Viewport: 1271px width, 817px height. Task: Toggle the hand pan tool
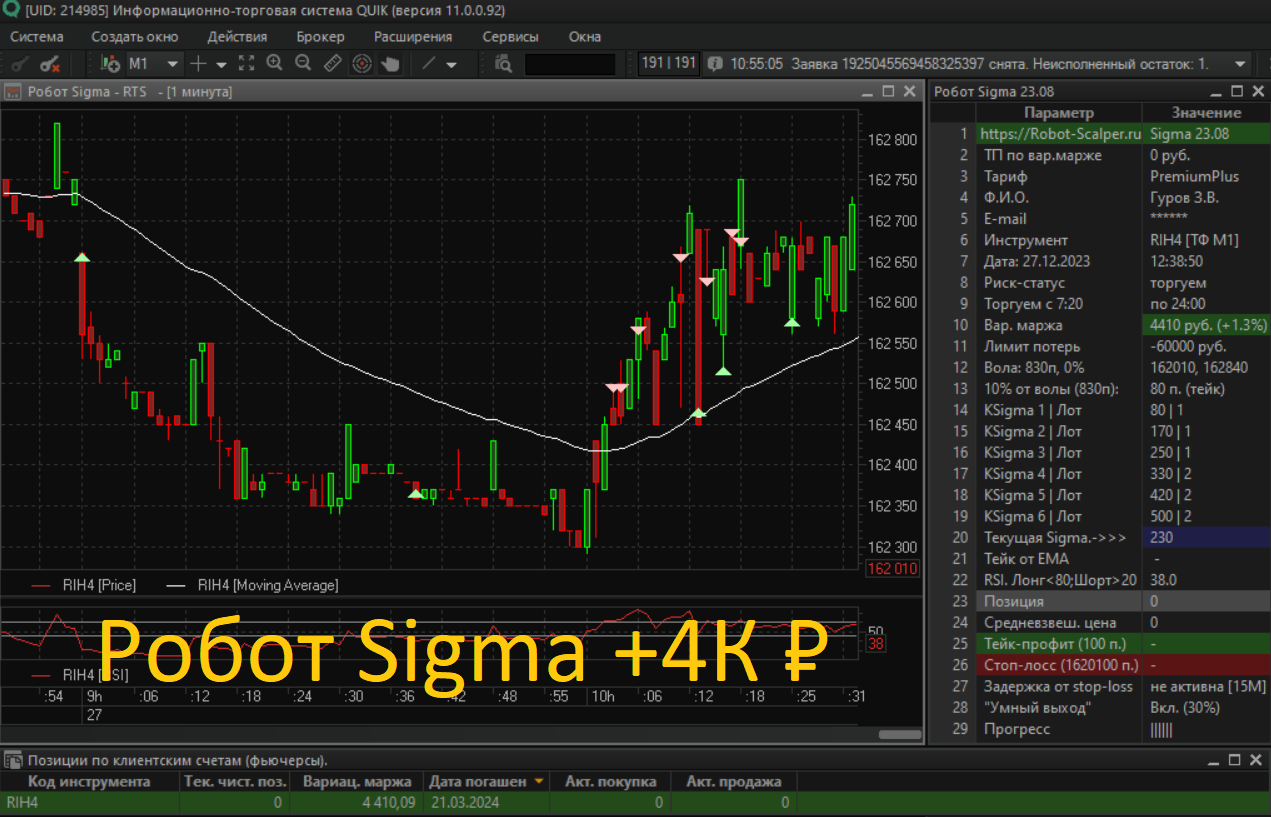point(390,63)
